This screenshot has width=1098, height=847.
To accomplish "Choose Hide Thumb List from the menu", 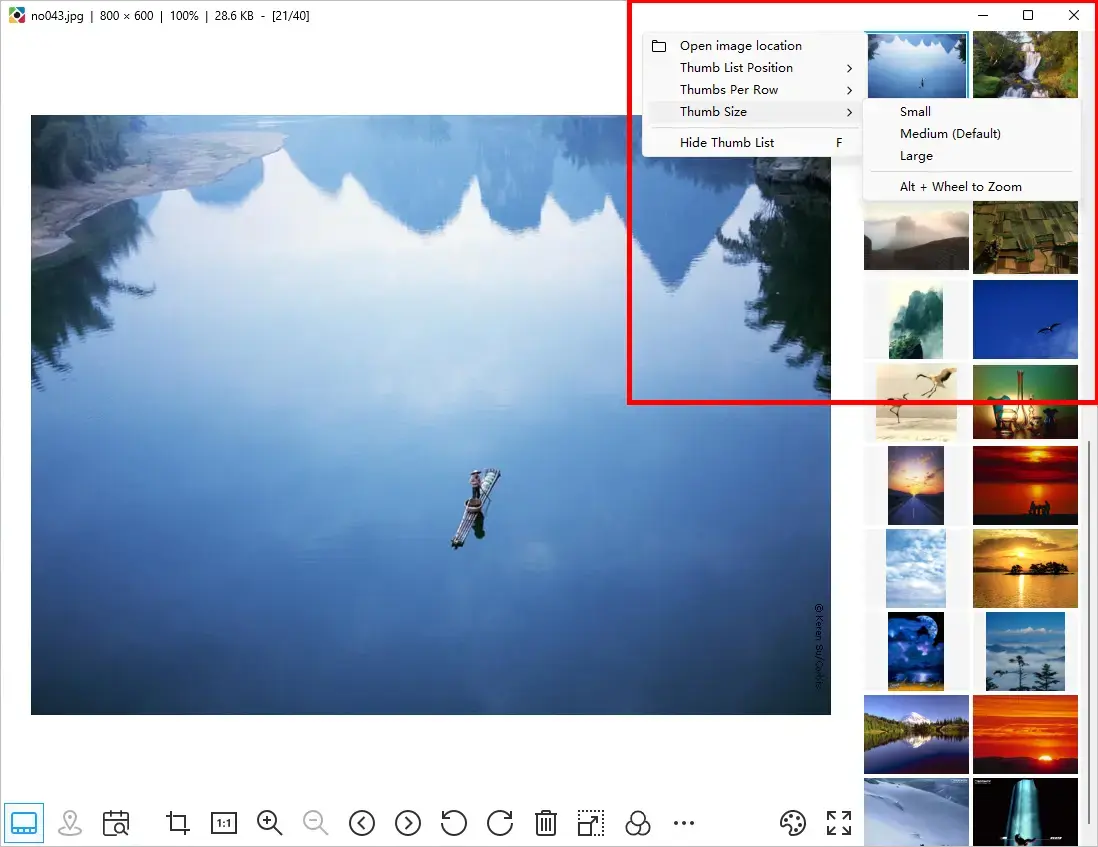I will tap(727, 142).
